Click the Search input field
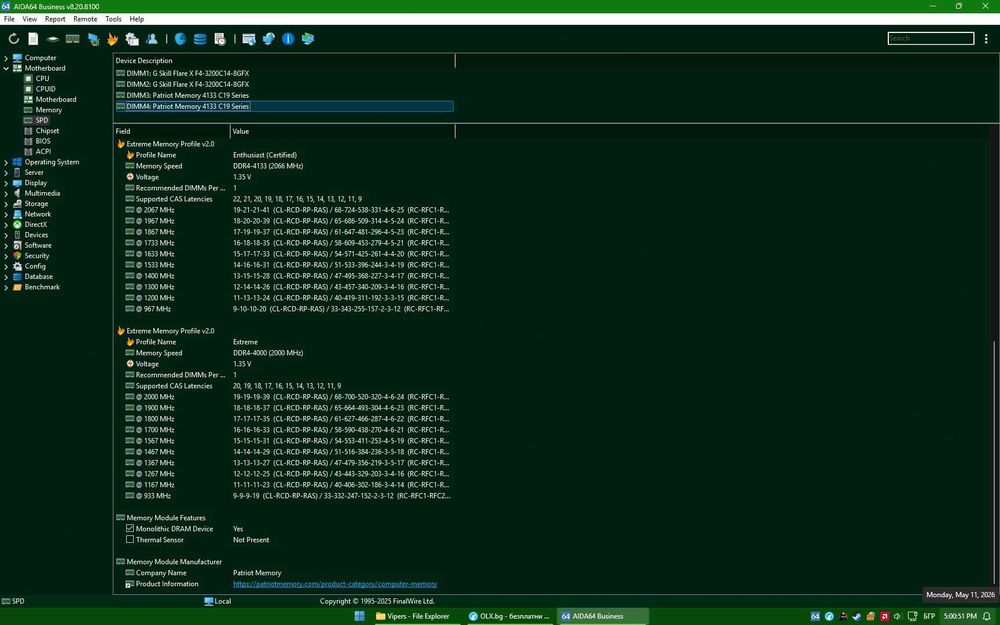The height and width of the screenshot is (625, 1000). [x=930, y=38]
